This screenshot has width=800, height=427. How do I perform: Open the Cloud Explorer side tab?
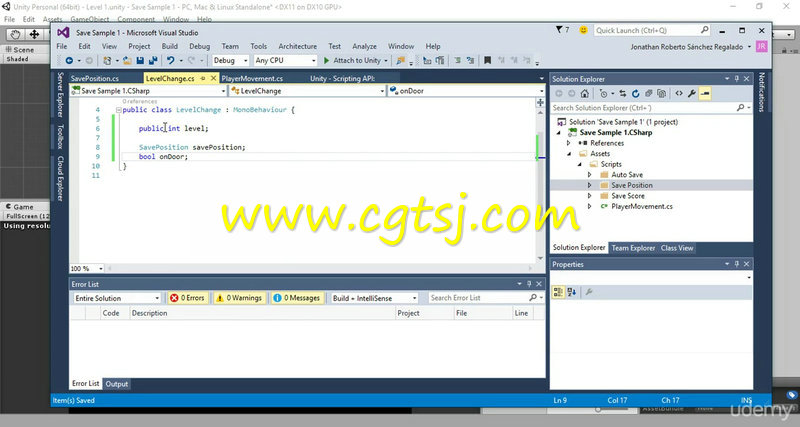60,179
